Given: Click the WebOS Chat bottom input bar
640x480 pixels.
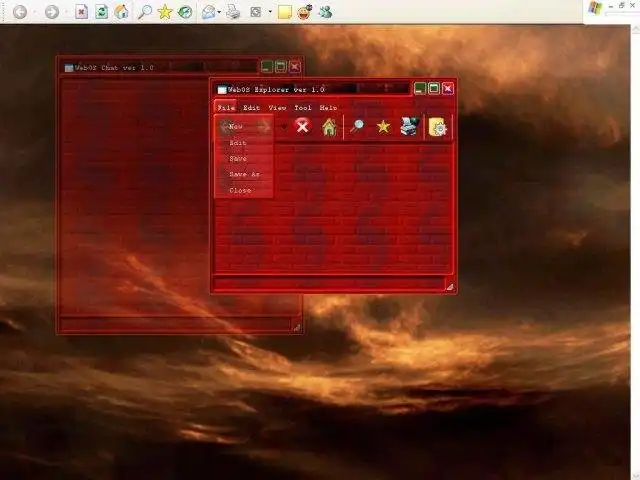Looking at the screenshot, I should pos(176,324).
